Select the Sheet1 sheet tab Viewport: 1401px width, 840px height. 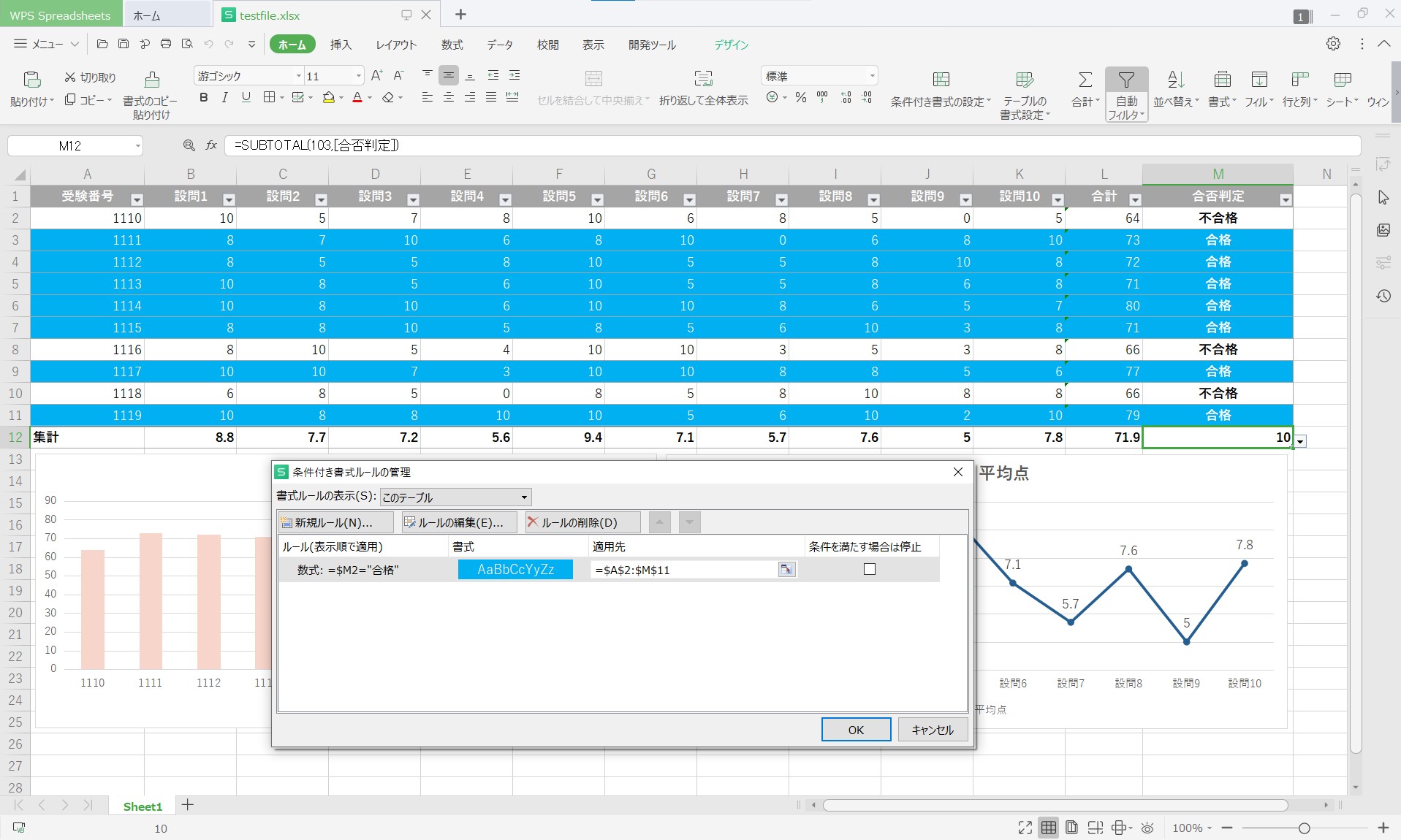143,806
